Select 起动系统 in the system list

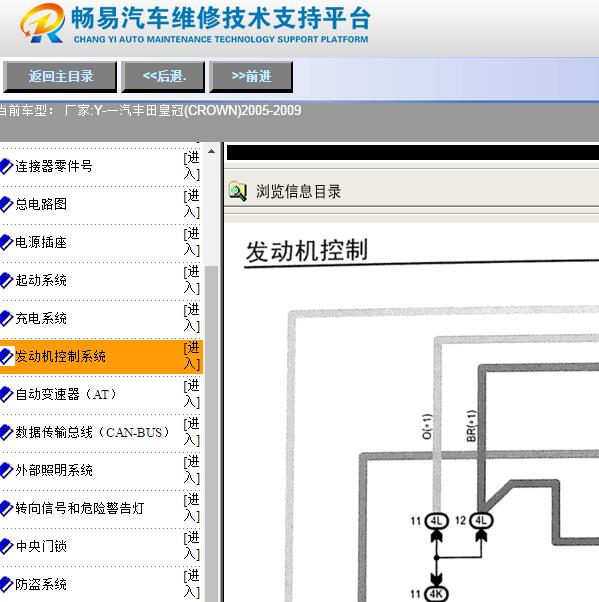click(41, 280)
